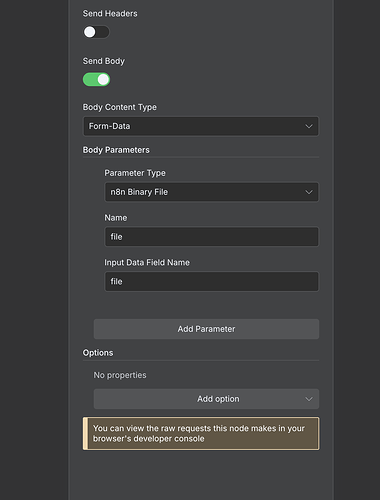Click the Add Parameter button

(206, 329)
